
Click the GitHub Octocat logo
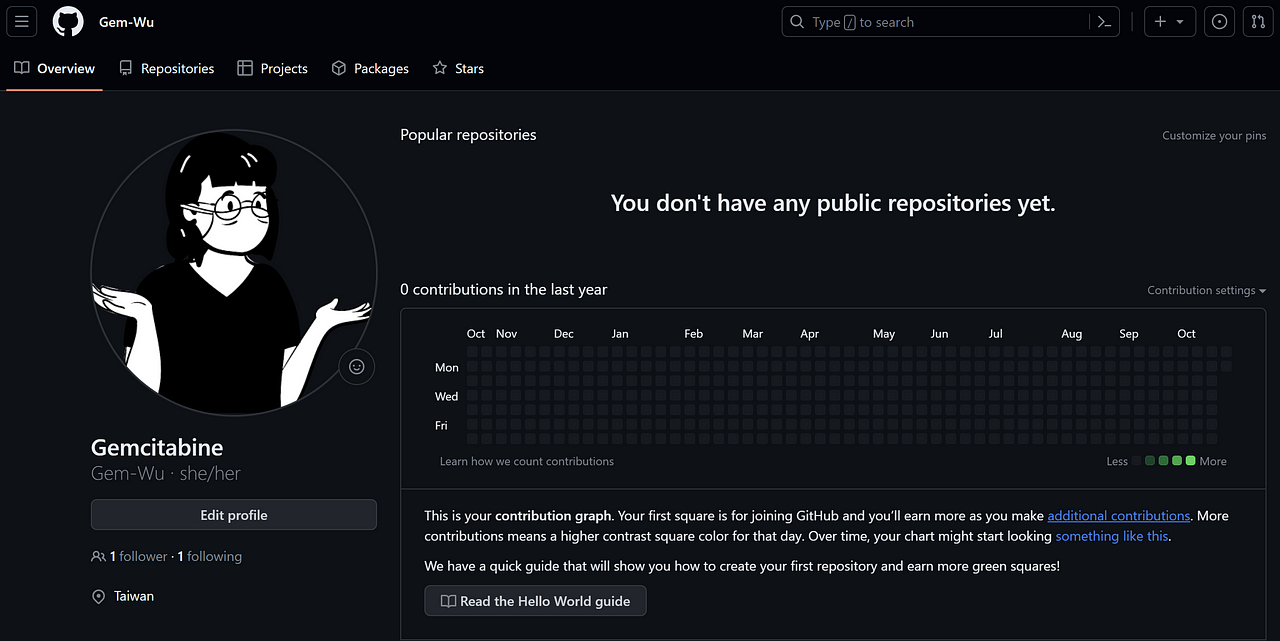pos(68,21)
